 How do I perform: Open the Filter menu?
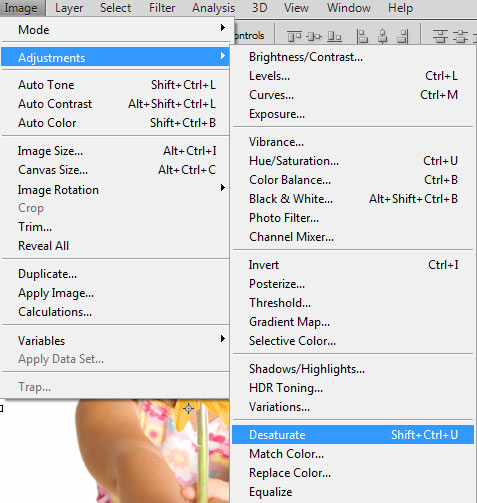tap(162, 8)
